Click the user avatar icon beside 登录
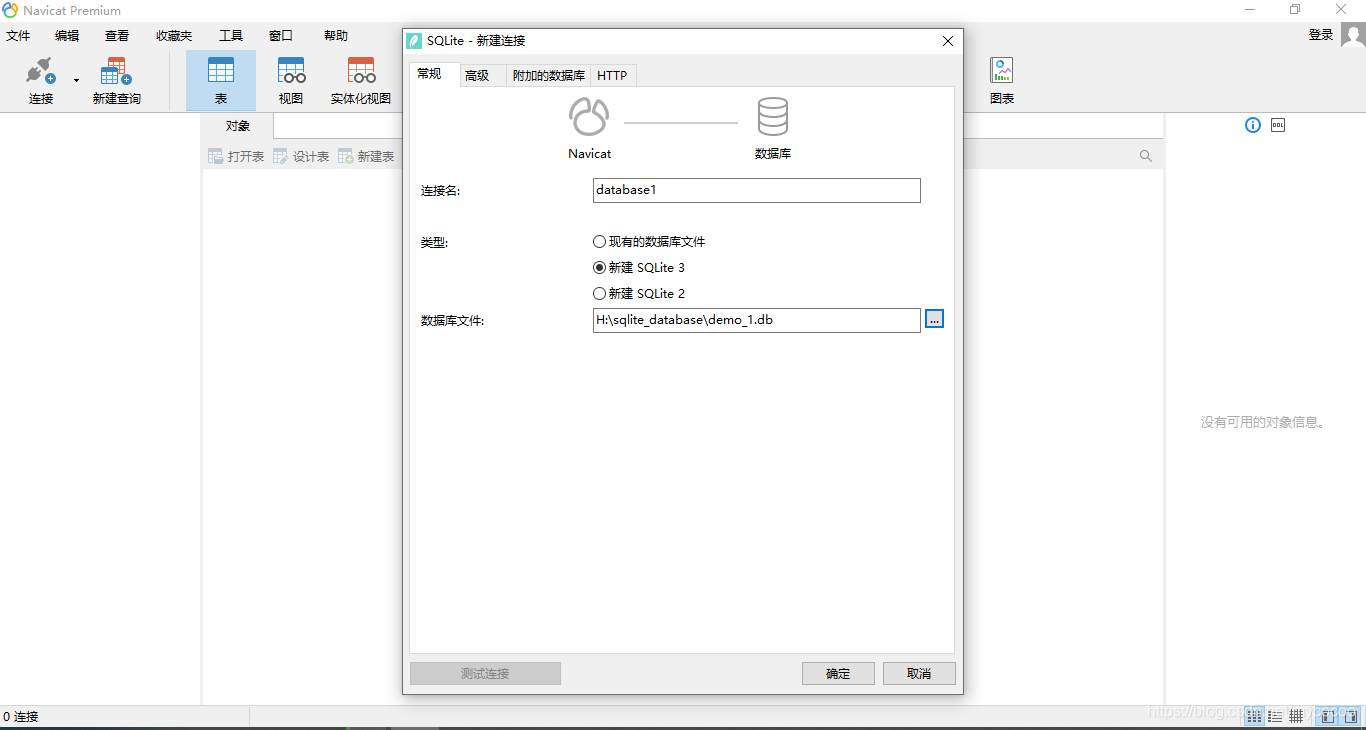This screenshot has height=730, width=1366. point(1353,35)
